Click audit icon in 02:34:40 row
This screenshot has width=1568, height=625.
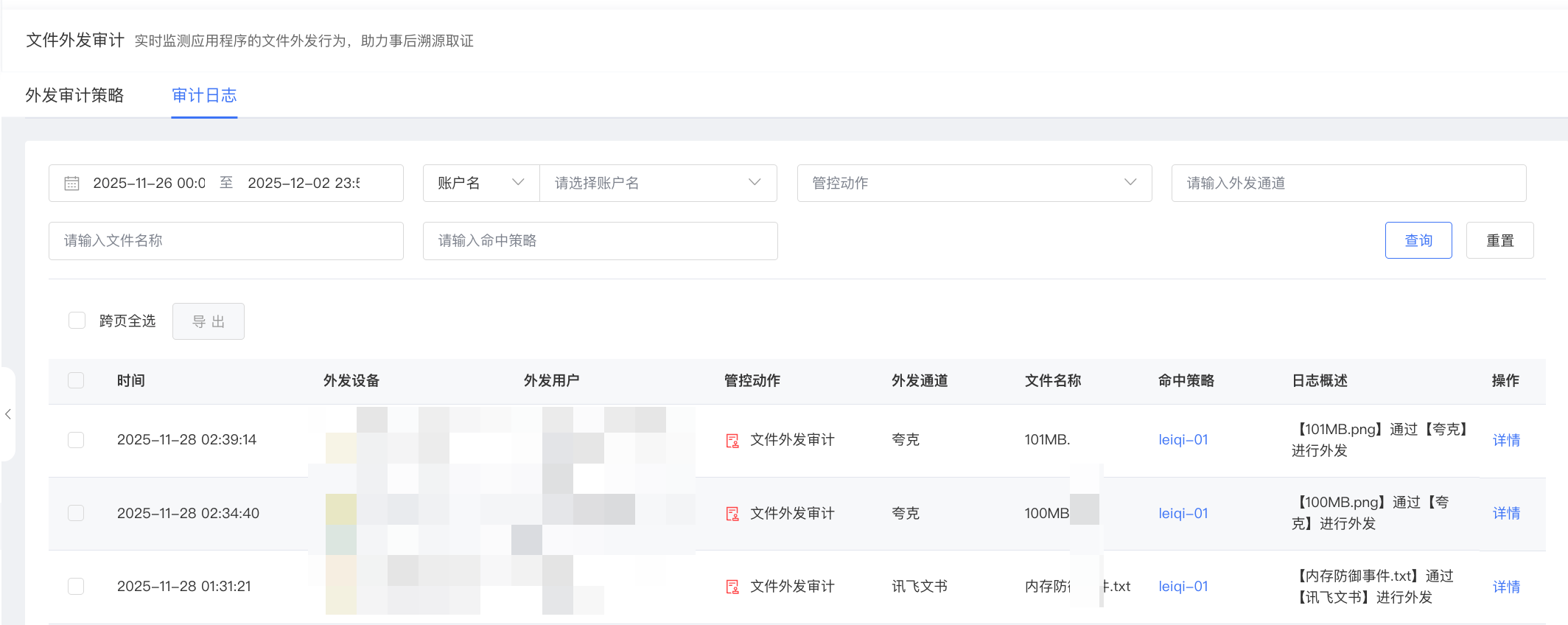pos(732,514)
